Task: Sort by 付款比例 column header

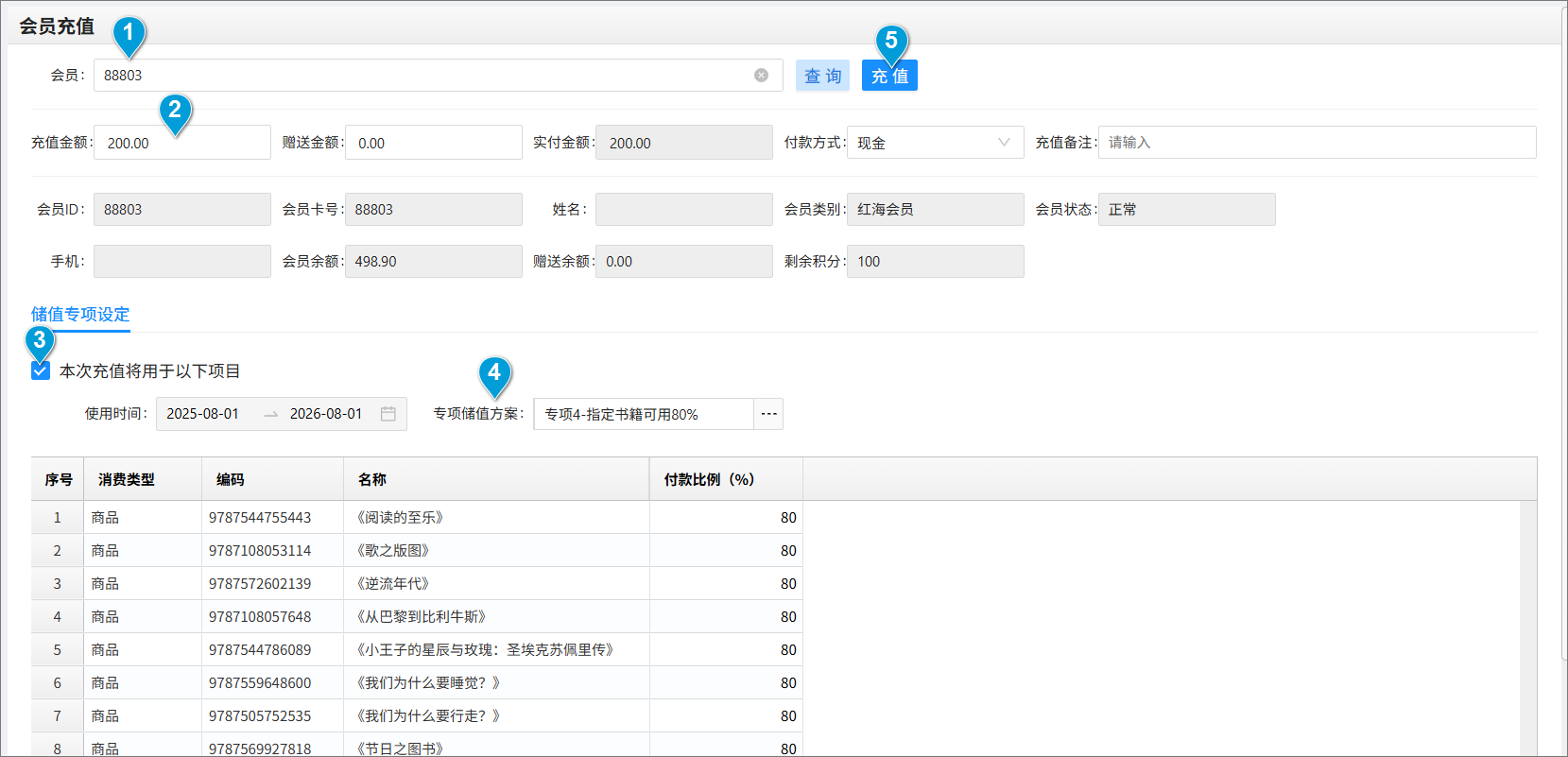Action: click(x=709, y=479)
